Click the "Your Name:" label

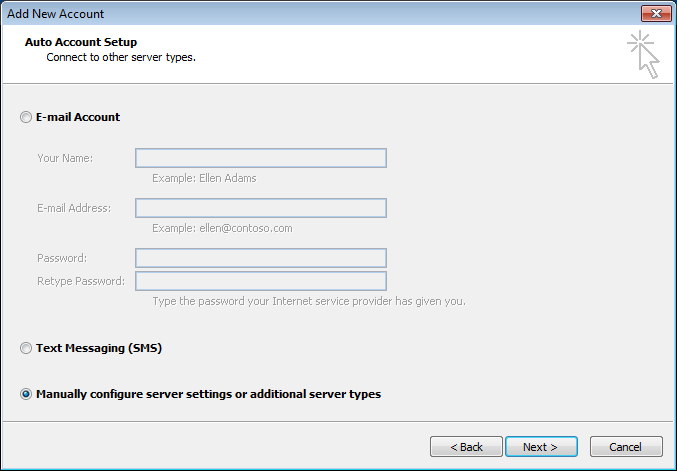coord(65,158)
